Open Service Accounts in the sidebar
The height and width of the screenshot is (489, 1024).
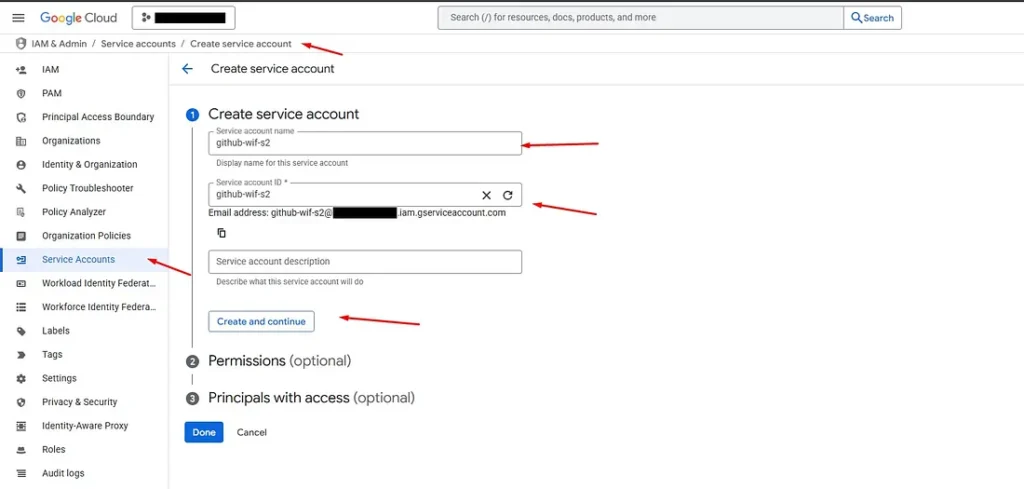click(x=78, y=260)
